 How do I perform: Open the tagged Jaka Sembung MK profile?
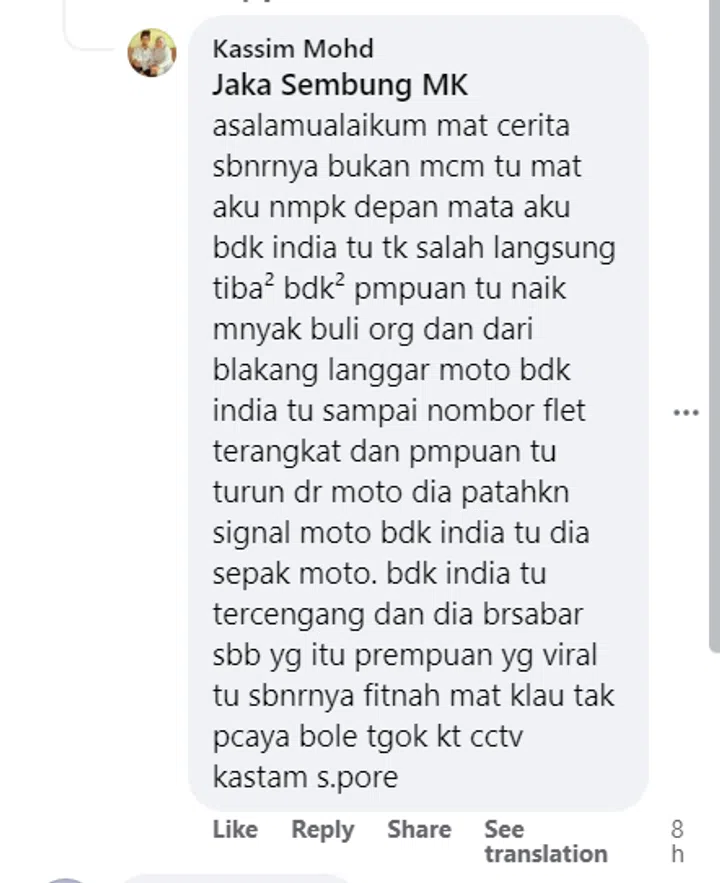[x=340, y=86]
